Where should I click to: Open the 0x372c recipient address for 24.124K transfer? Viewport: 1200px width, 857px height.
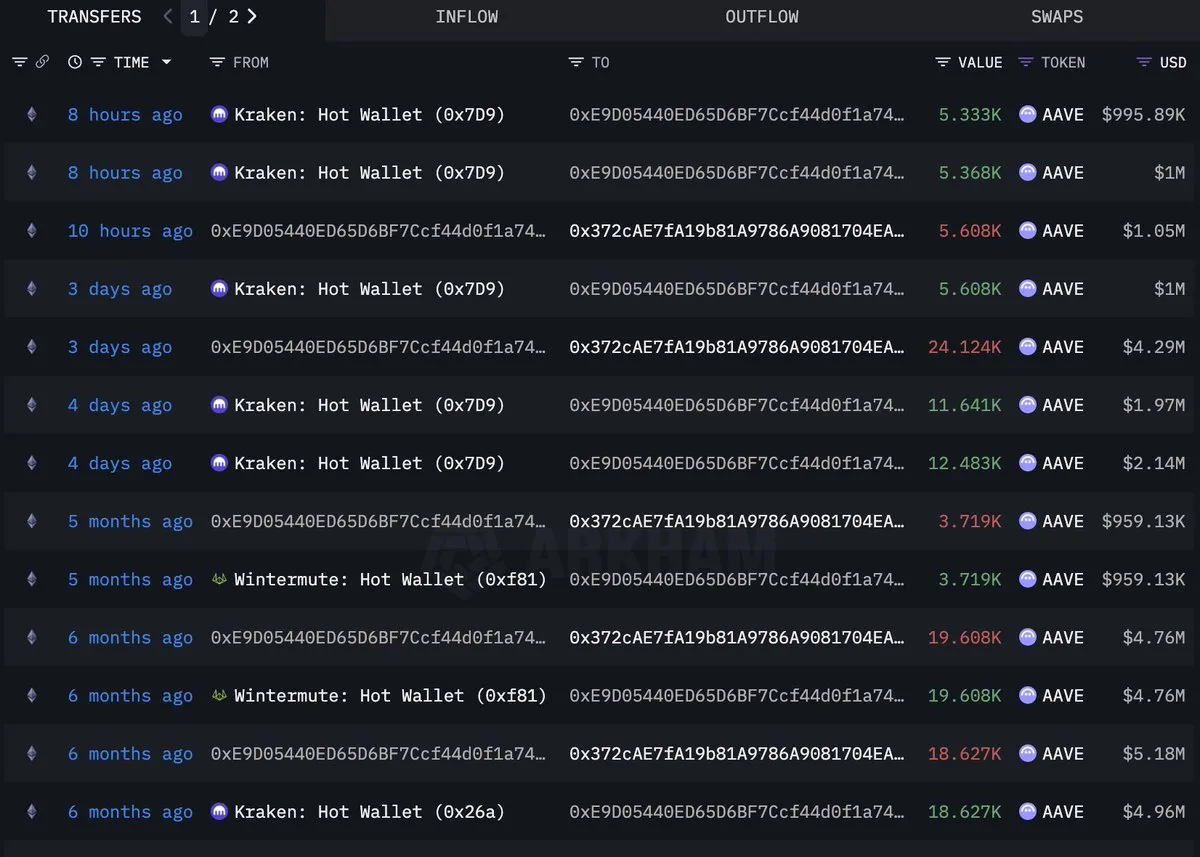tap(737, 347)
